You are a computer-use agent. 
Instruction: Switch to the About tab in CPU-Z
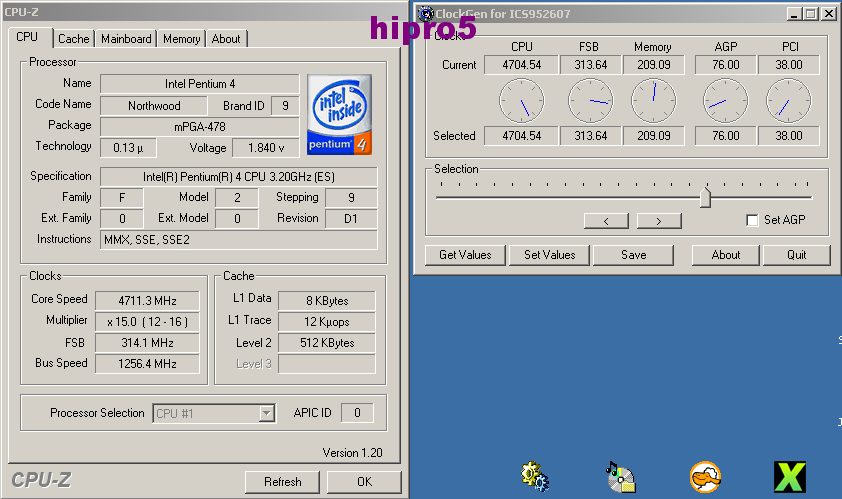226,39
